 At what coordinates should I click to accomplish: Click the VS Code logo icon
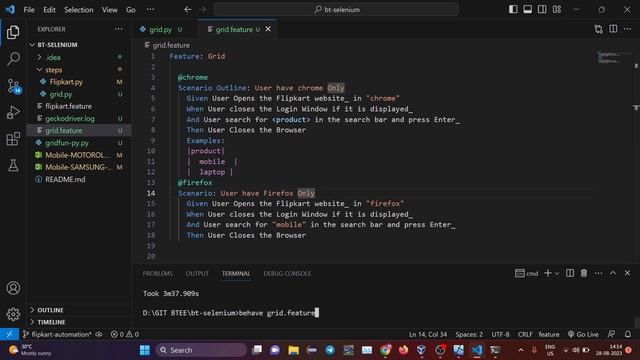click(x=10, y=9)
